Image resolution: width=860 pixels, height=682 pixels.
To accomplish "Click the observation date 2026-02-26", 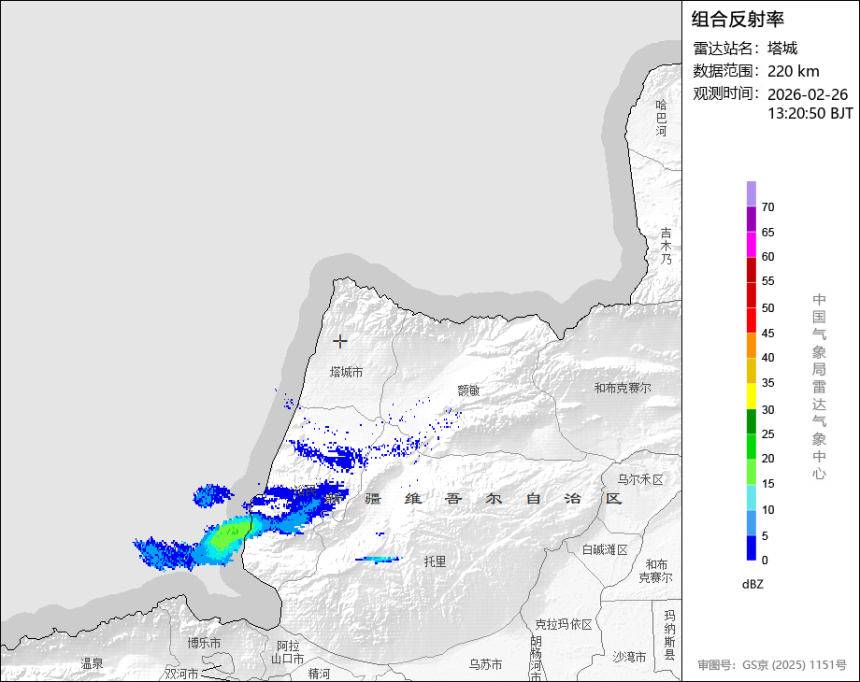I will click(x=807, y=94).
